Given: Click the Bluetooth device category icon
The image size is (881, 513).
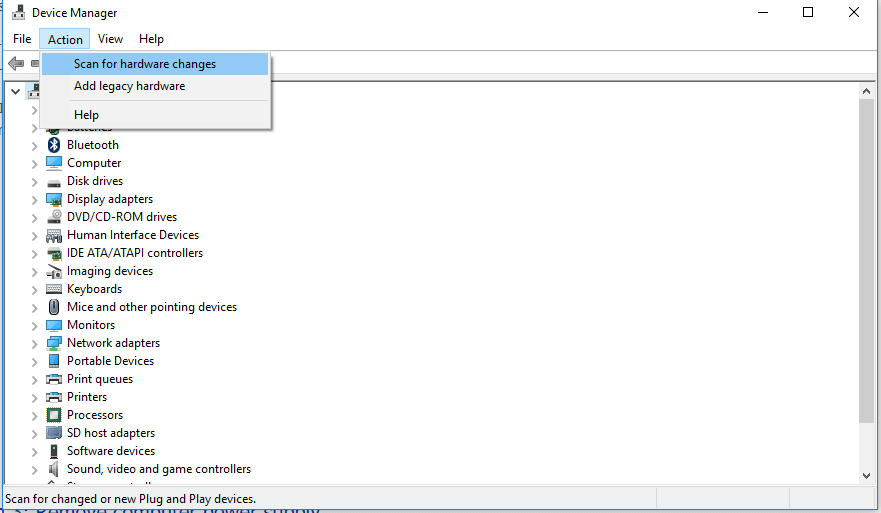Looking at the screenshot, I should [54, 145].
